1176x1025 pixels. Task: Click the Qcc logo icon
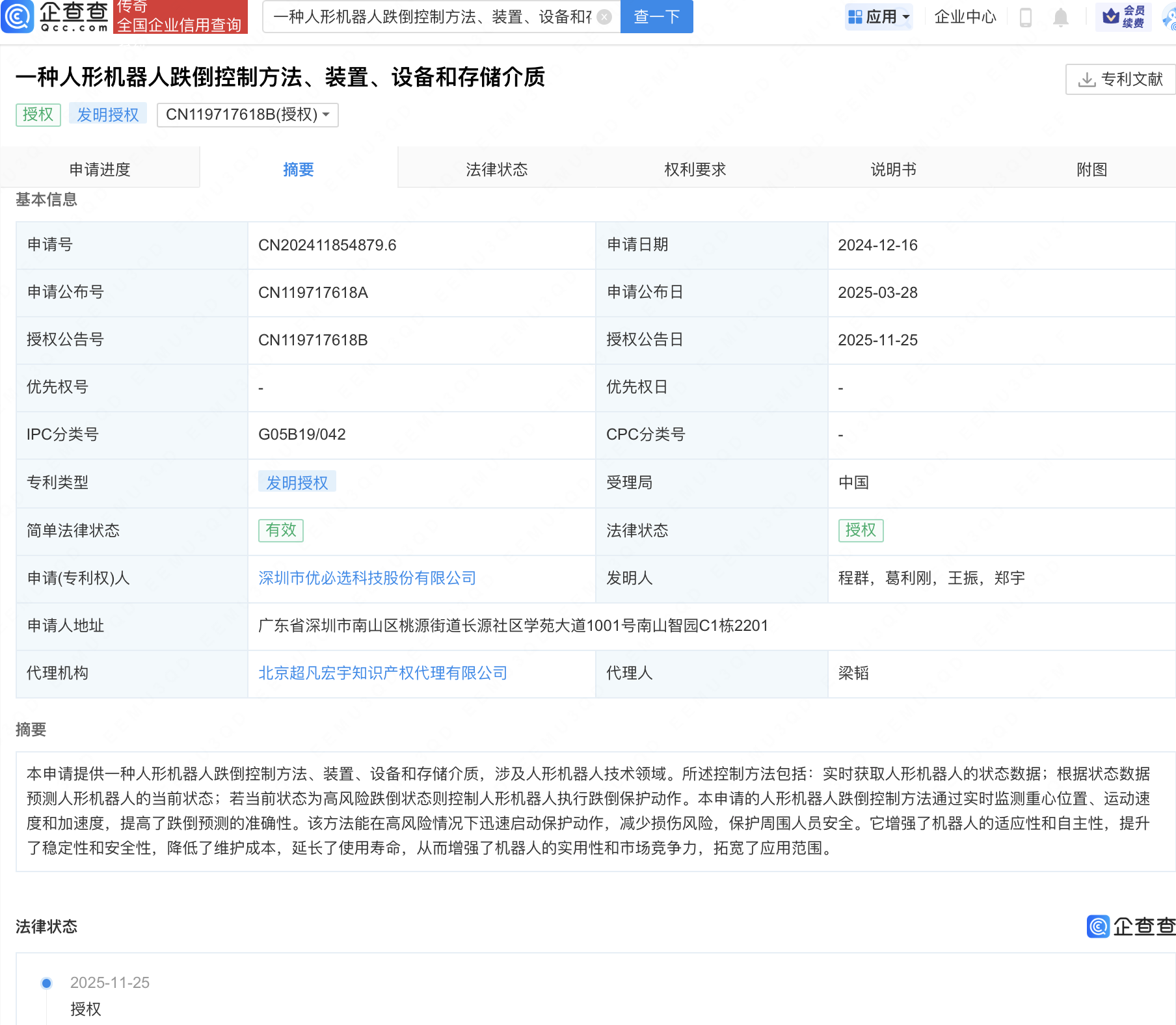click(18, 17)
